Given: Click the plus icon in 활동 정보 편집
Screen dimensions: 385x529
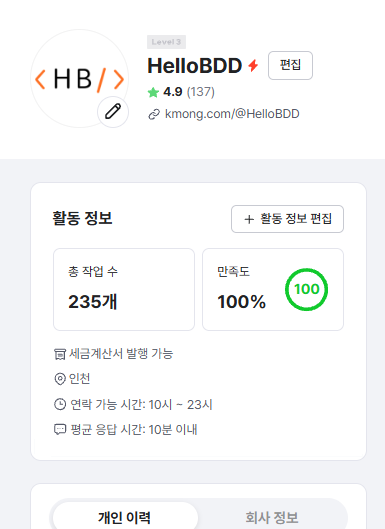Looking at the screenshot, I should tap(249, 219).
